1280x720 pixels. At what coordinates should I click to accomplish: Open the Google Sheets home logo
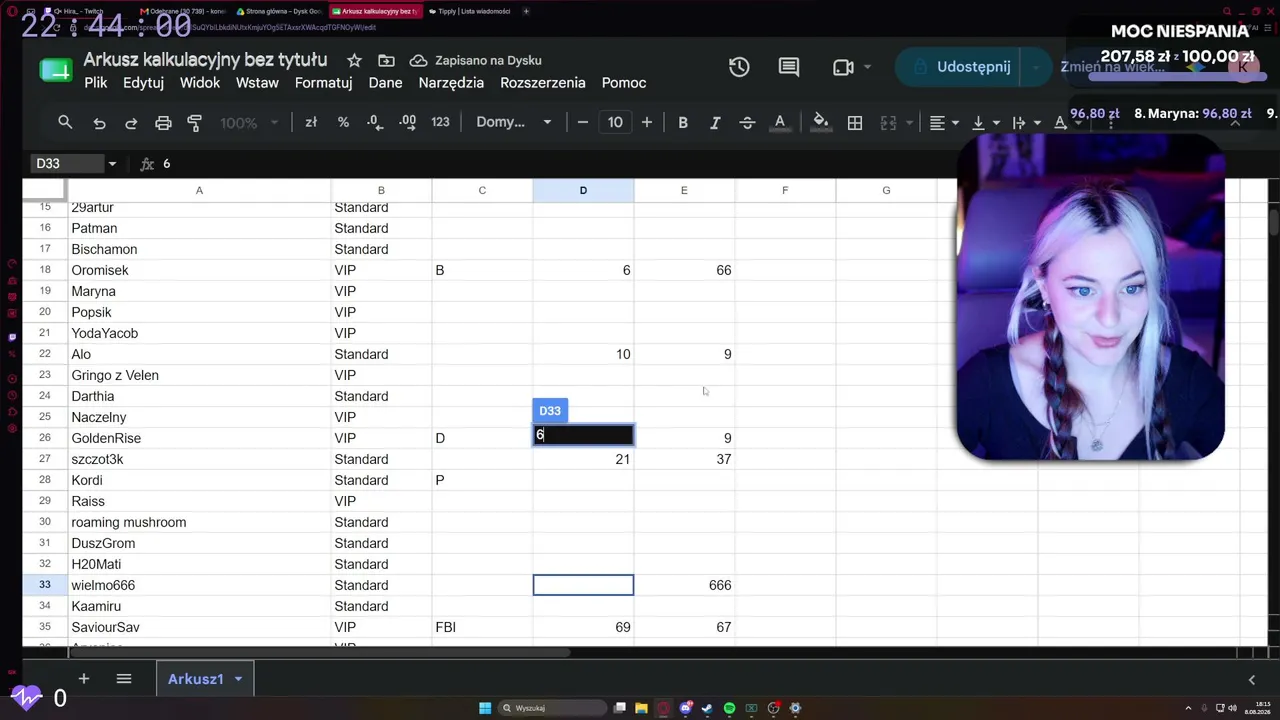(x=56, y=70)
